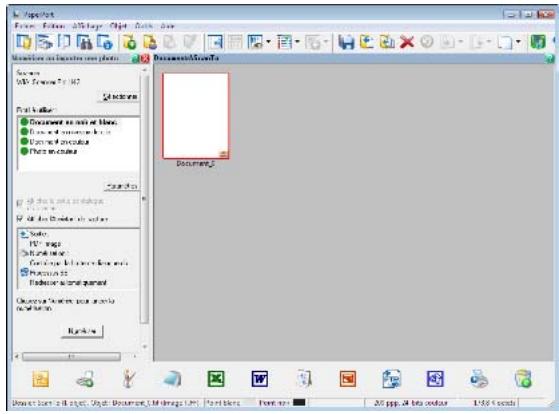Click the document pages icon between Word and PowerPoint
Image resolution: width=559 pixels, height=414 pixels.
pos(304,379)
